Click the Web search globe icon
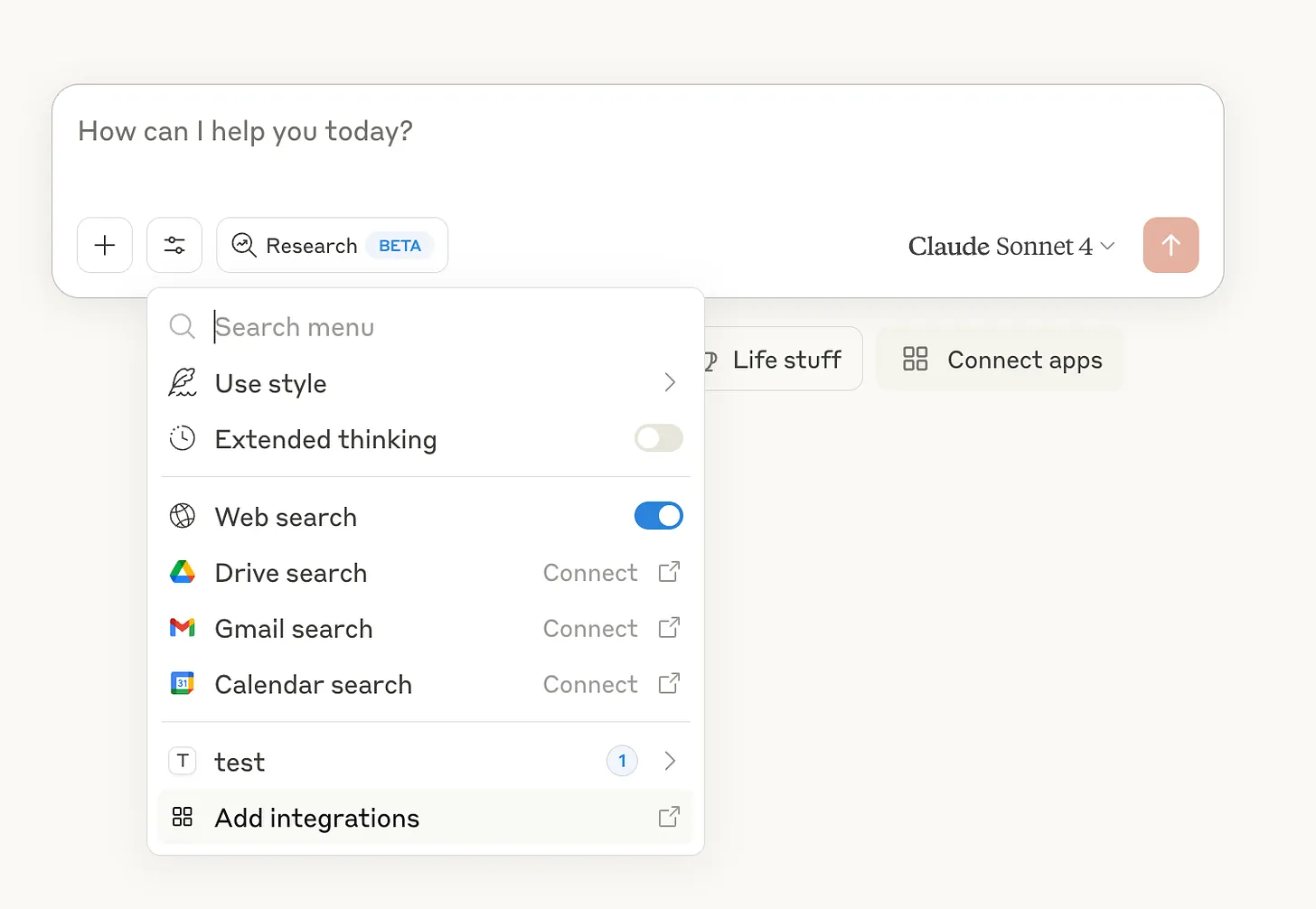This screenshot has width=1316, height=909. pyautogui.click(x=183, y=516)
